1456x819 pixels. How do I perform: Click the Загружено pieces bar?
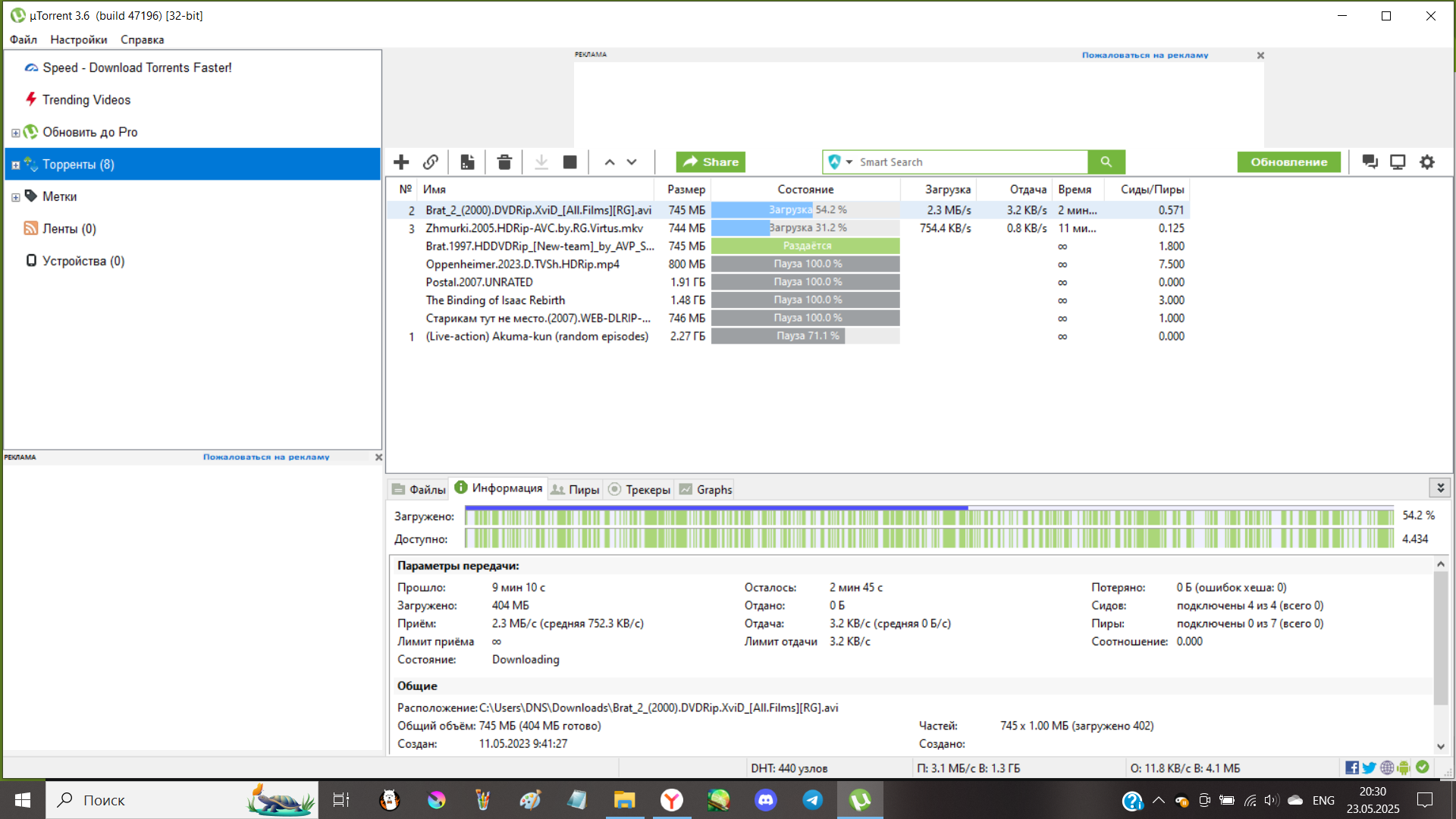(x=929, y=516)
